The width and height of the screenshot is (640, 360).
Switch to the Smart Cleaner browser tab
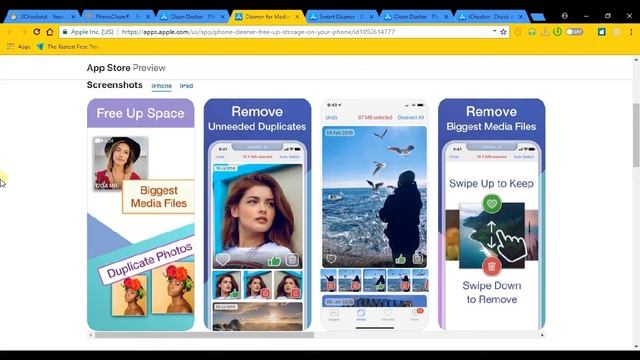341,17
